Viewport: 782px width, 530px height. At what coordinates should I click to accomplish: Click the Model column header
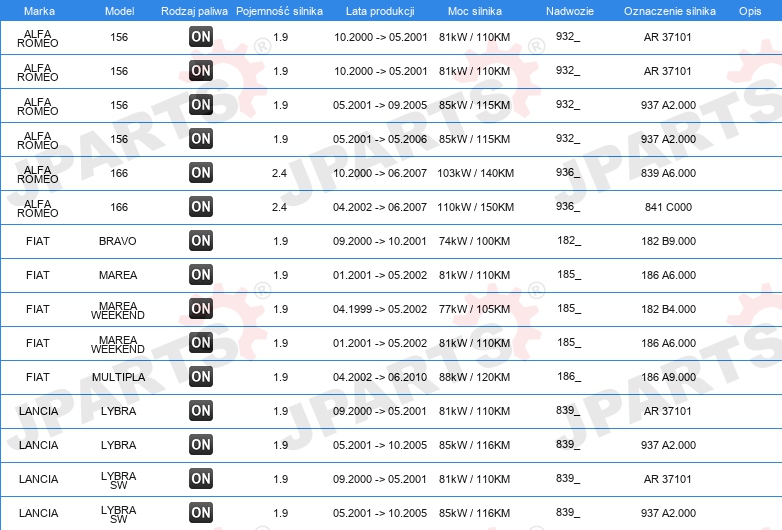pos(119,11)
